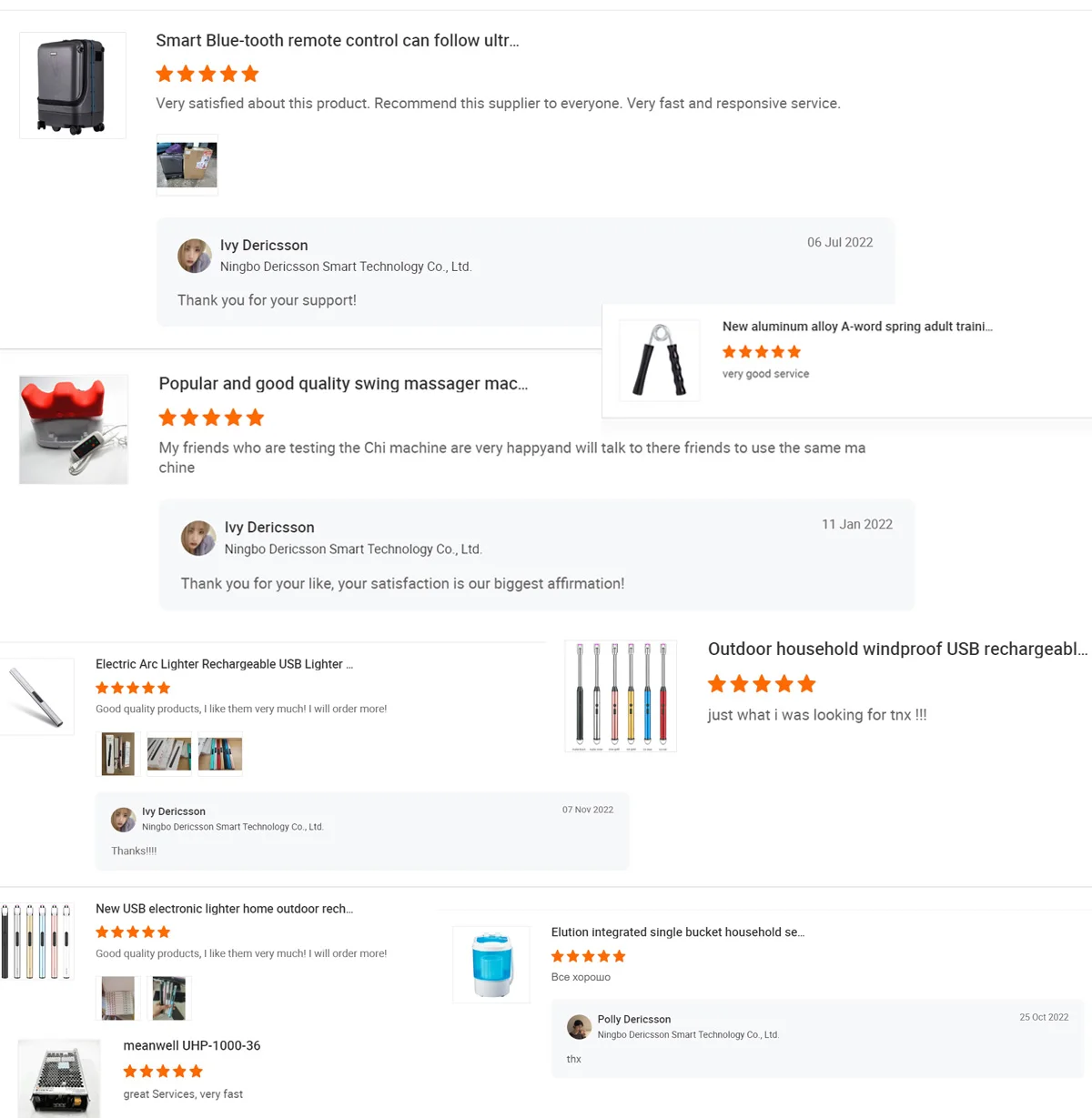
Task: Click the gray suitcase product thumbnail
Action: (73, 86)
